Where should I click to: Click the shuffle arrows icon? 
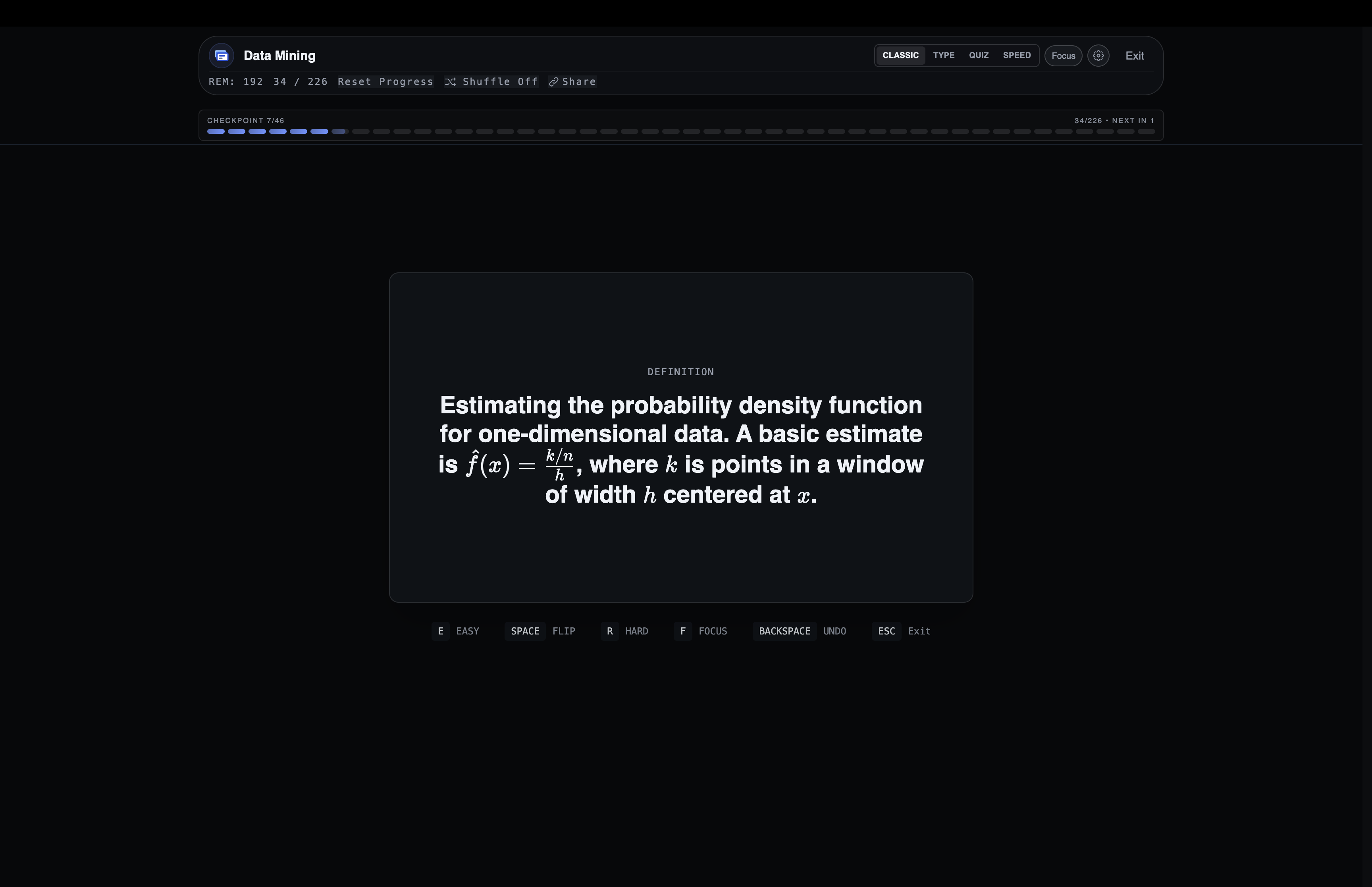(x=450, y=82)
